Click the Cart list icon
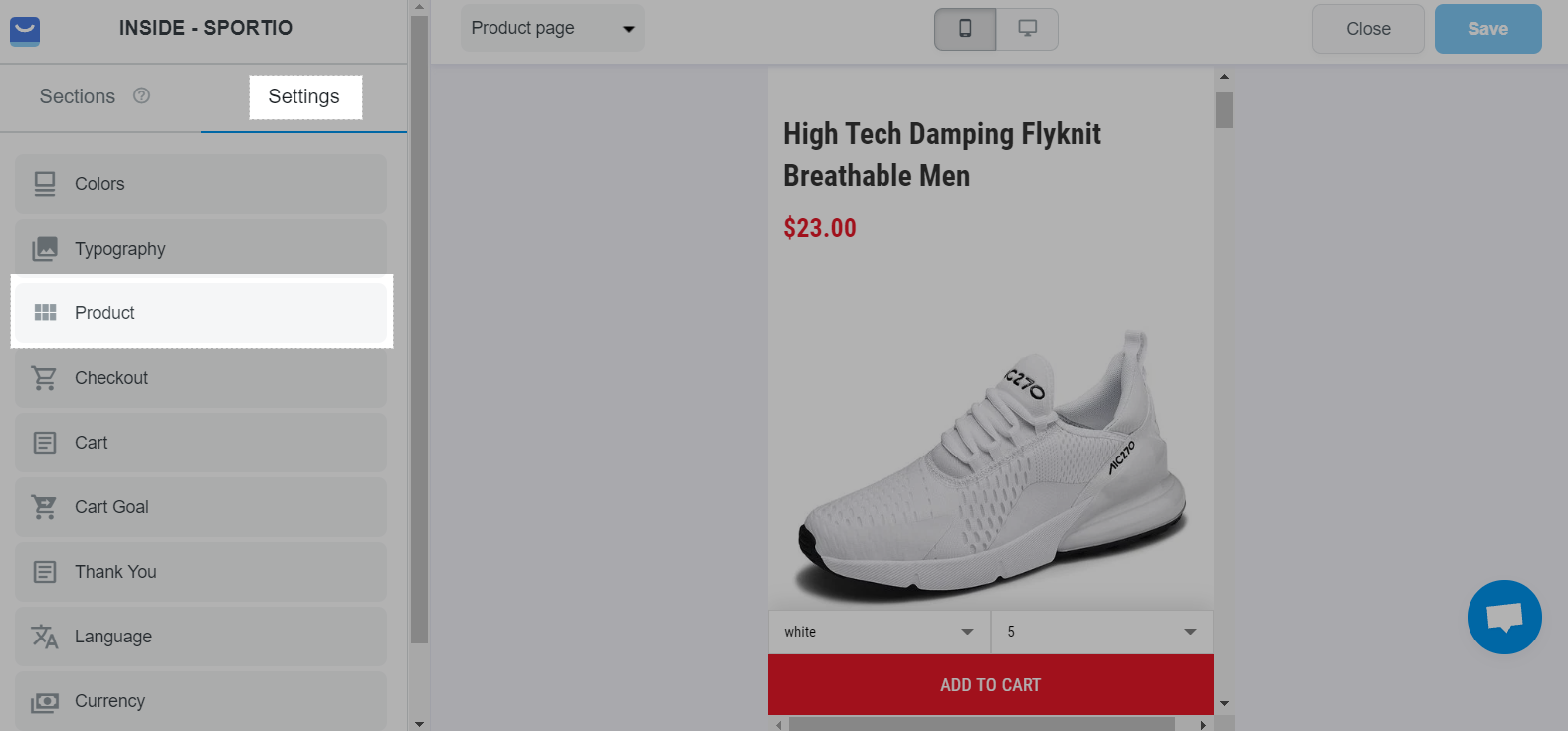The width and height of the screenshot is (1568, 731). point(45,443)
